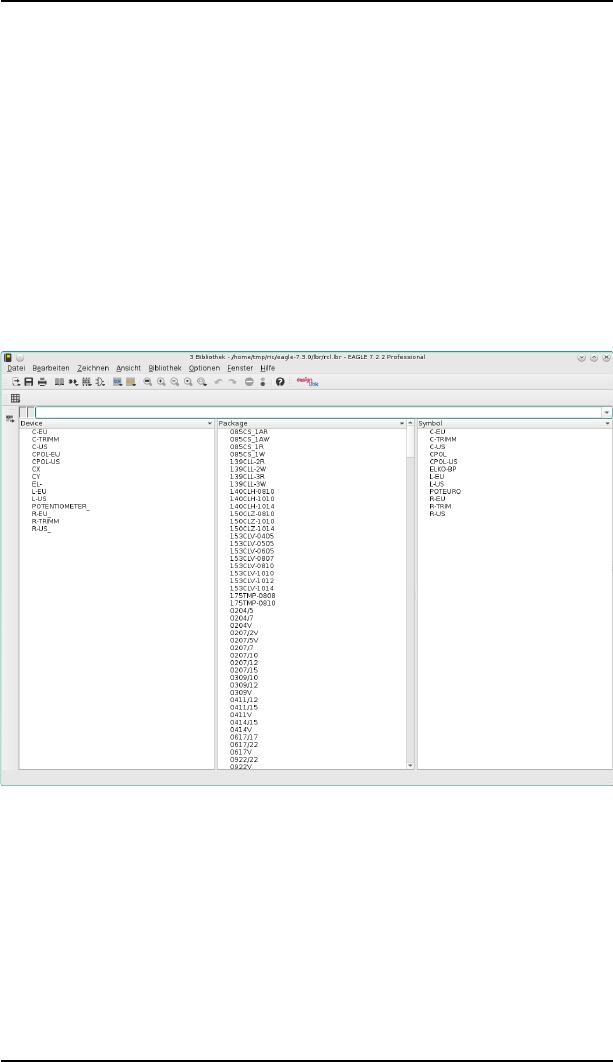Click the Zoom select area icon
This screenshot has width=613, height=1062.
click(x=202, y=382)
